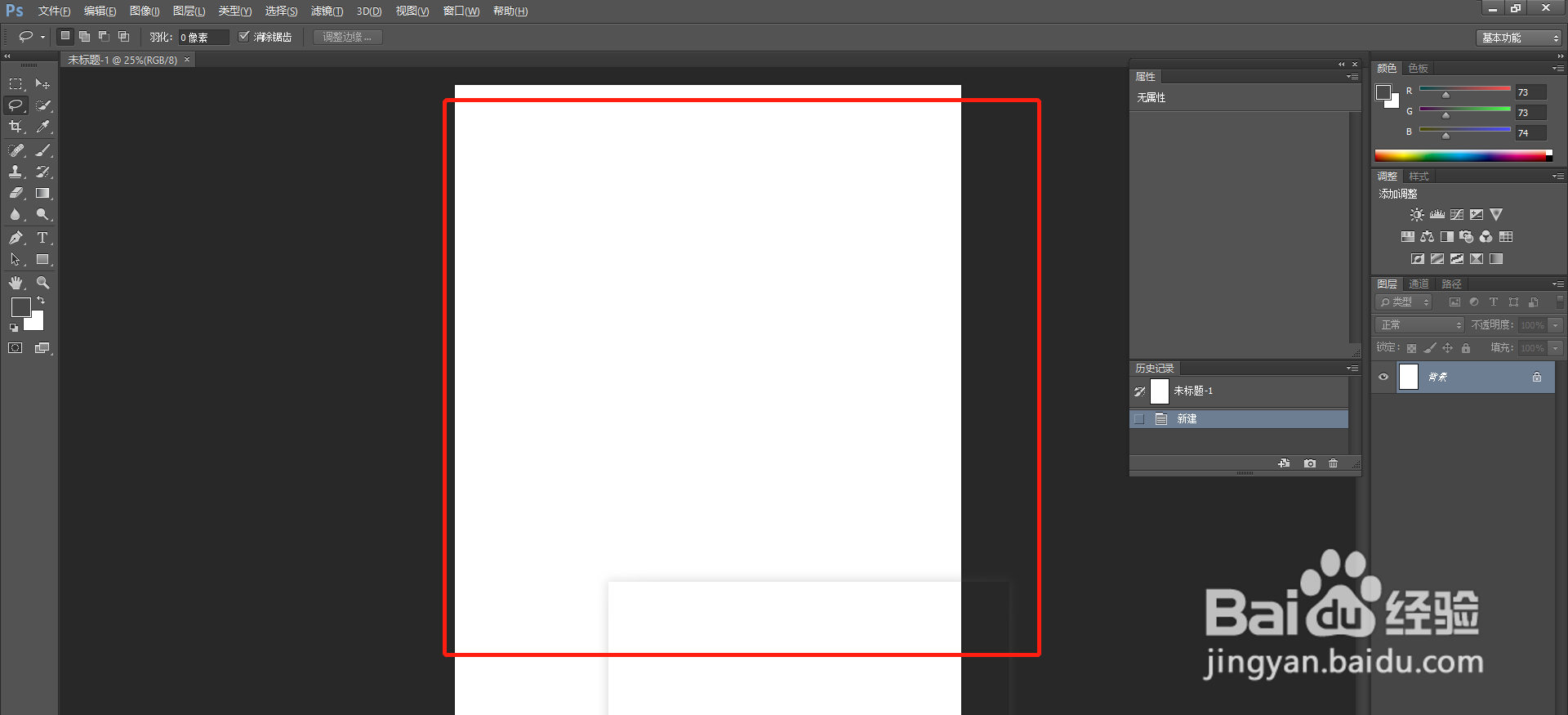Select the Eyedropper tool
Viewport: 1568px width, 715px height.
[x=43, y=127]
